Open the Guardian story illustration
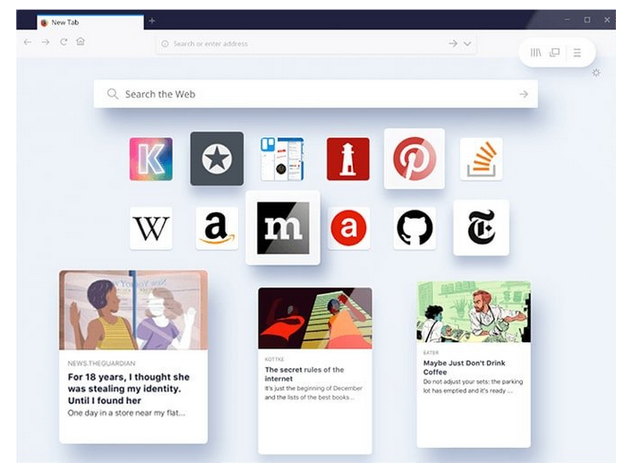Image resolution: width=629 pixels, height=474 pixels. (134, 310)
